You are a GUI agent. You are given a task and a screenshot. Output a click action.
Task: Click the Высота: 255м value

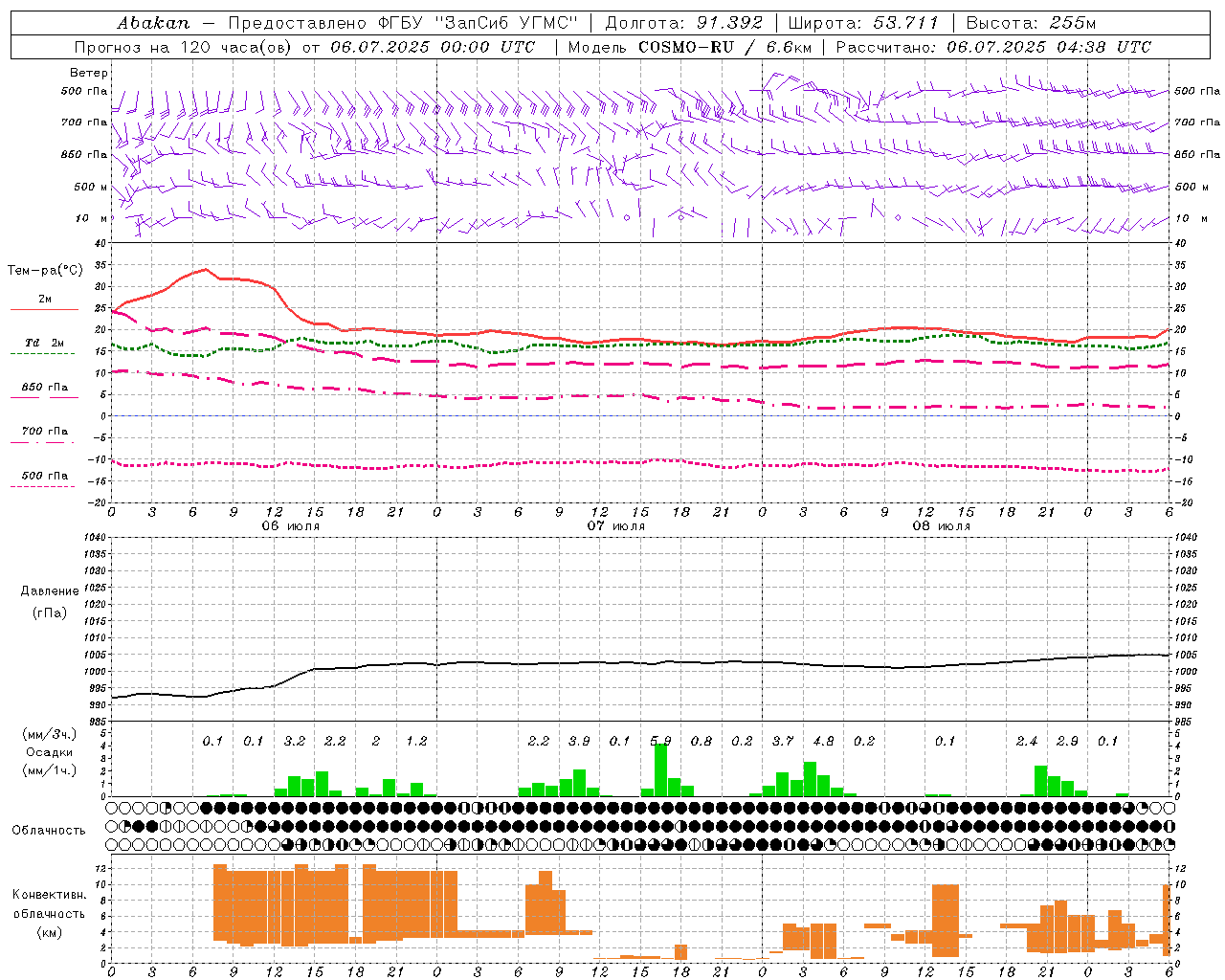tap(1032, 23)
